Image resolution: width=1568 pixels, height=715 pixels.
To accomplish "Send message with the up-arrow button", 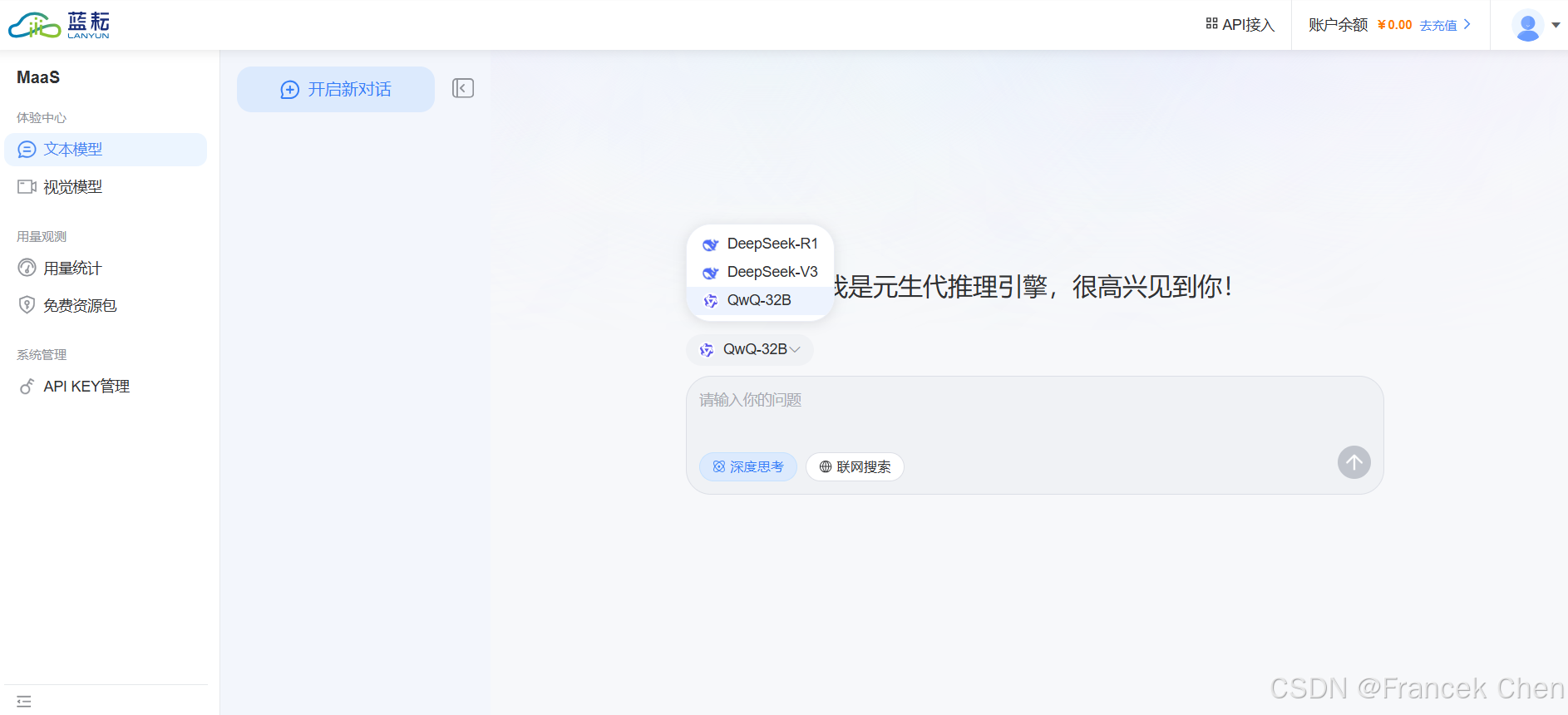I will click(1354, 462).
